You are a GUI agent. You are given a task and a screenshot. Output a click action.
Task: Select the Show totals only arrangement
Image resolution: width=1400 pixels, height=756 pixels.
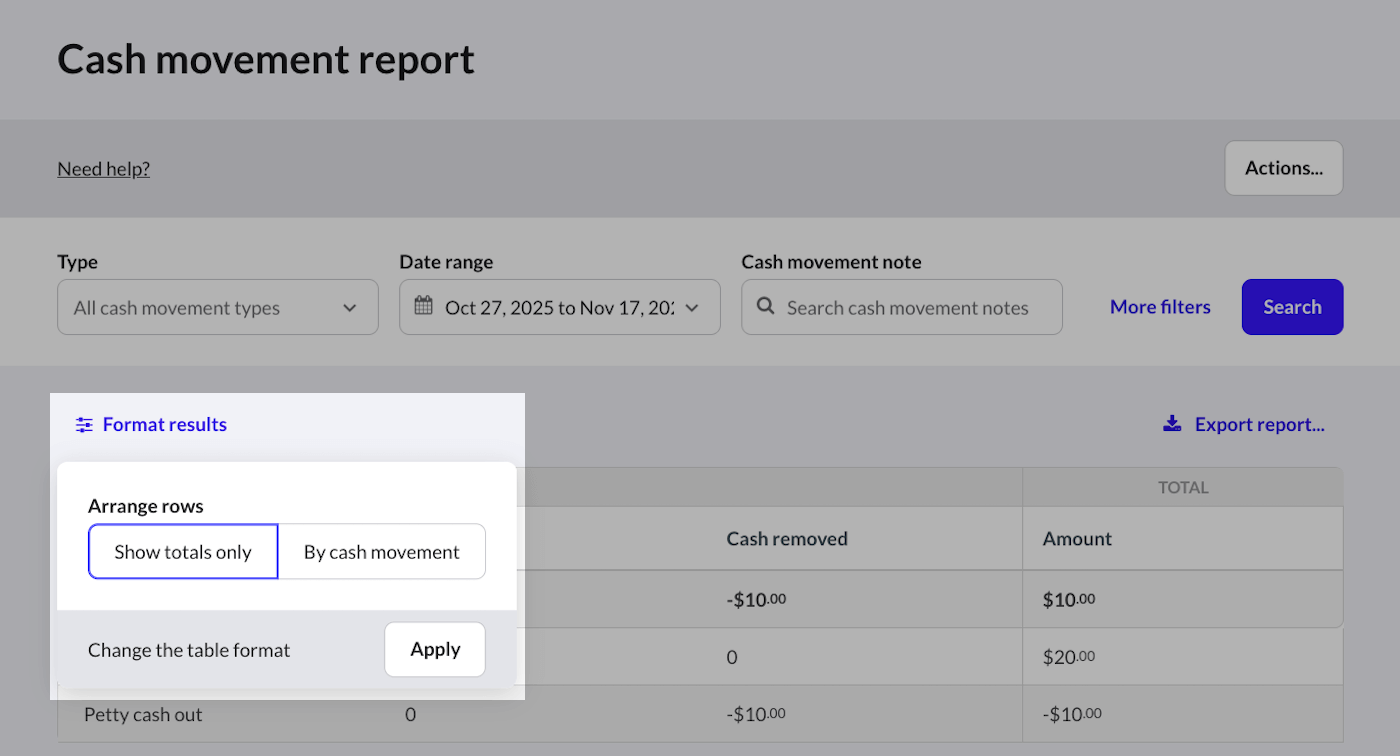[x=183, y=551]
